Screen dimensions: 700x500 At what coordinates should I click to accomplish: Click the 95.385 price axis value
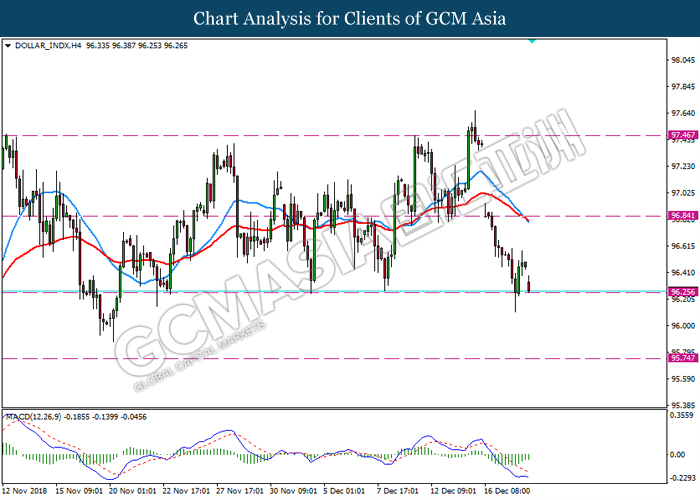click(683, 405)
